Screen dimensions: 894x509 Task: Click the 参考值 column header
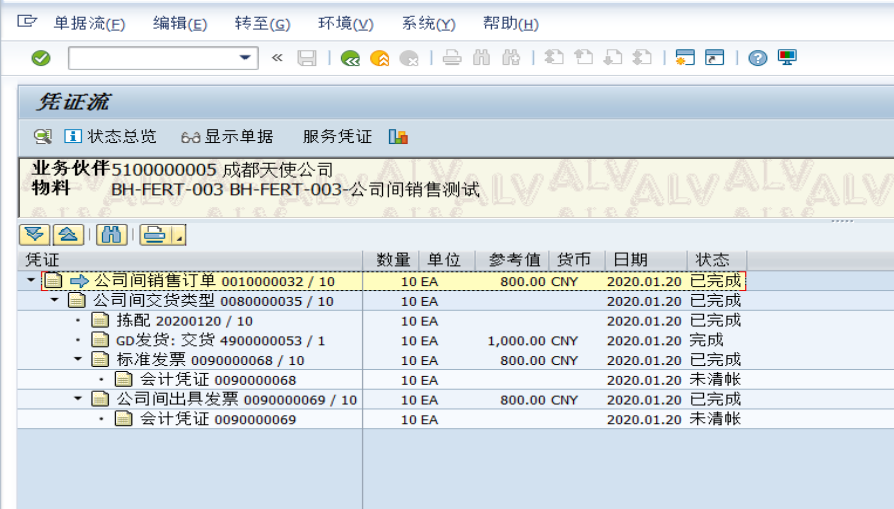[513, 260]
